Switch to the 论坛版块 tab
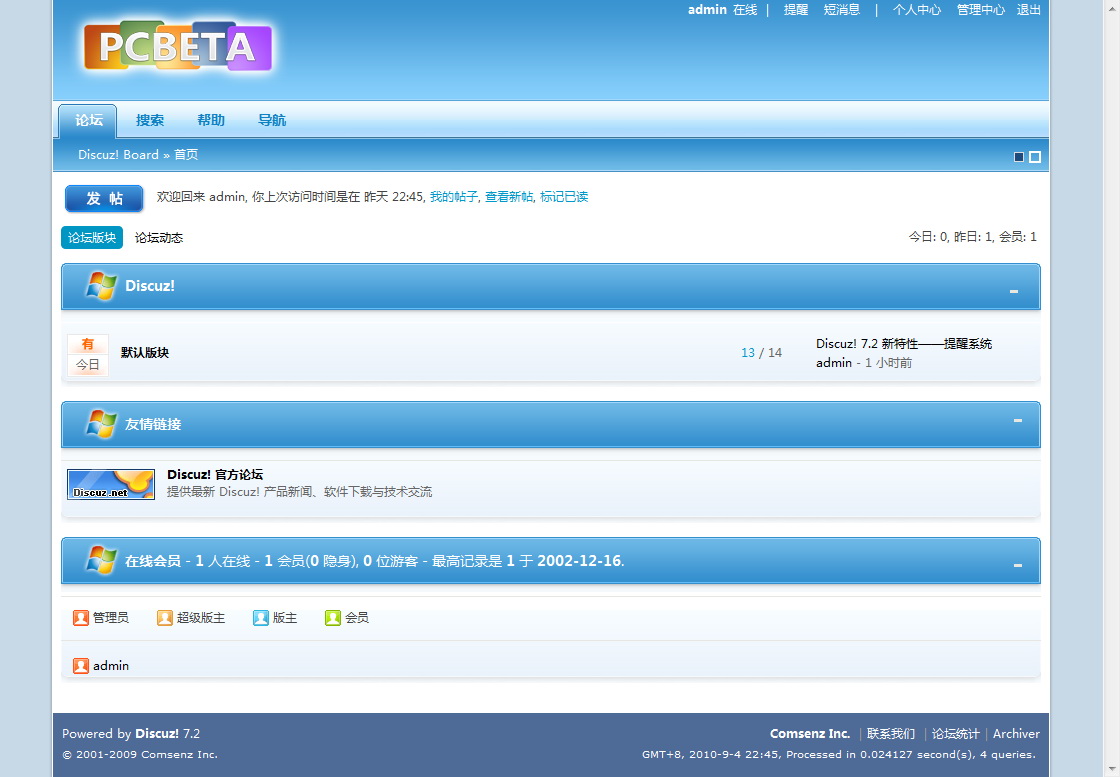Image resolution: width=1120 pixels, height=777 pixels. 92,238
